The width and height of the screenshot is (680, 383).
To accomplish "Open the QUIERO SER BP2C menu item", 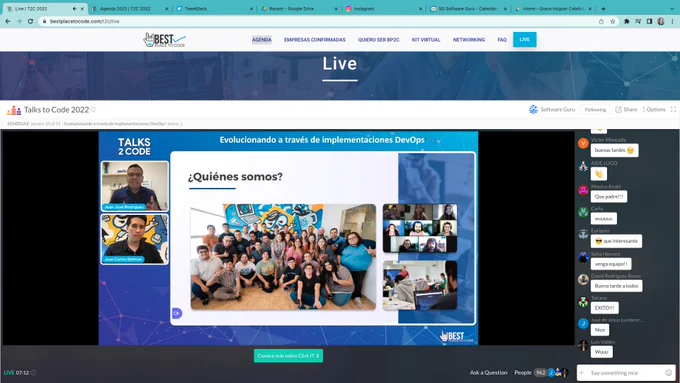I will point(379,40).
